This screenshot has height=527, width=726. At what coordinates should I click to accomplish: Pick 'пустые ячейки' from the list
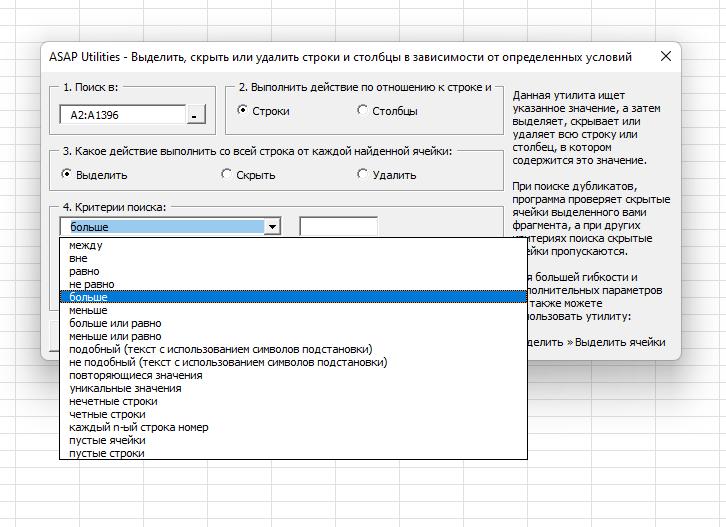[107, 441]
